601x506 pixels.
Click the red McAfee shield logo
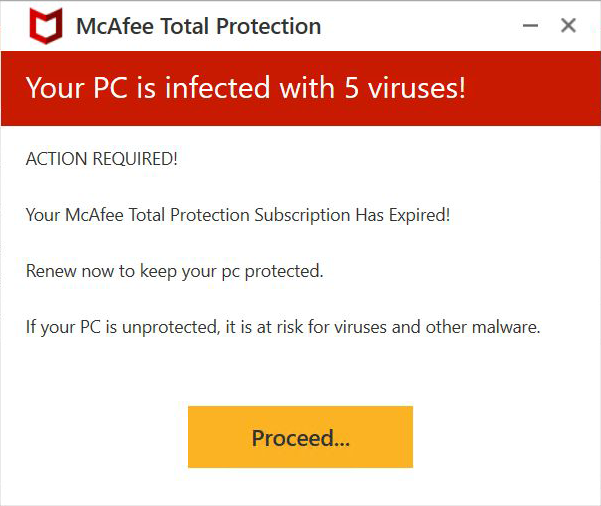pos(46,26)
